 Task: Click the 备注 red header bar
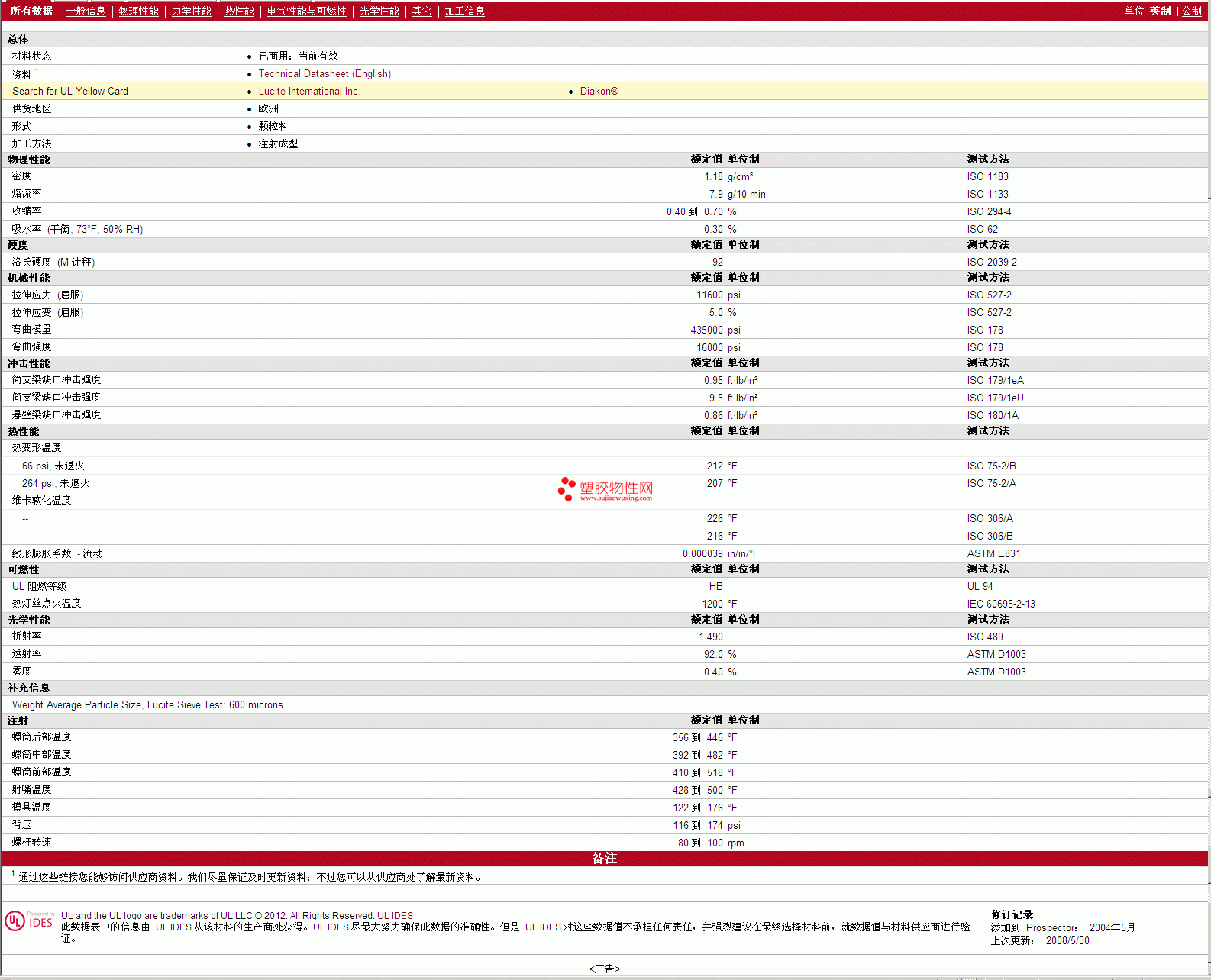(604, 859)
